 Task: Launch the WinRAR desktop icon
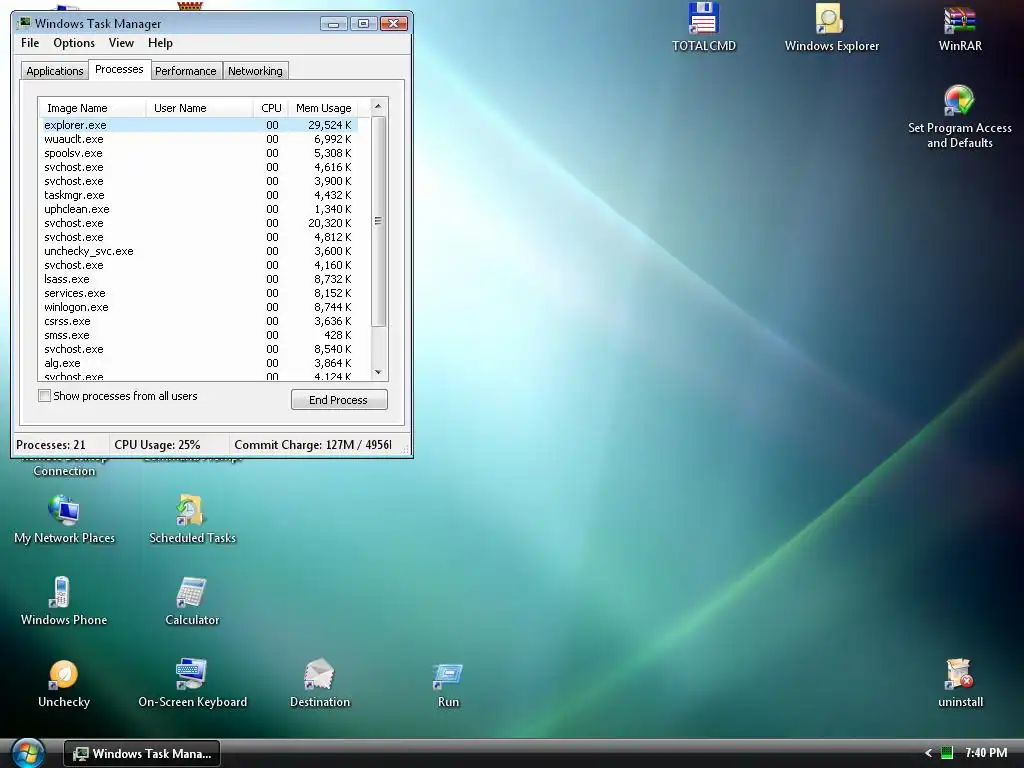coord(959,27)
